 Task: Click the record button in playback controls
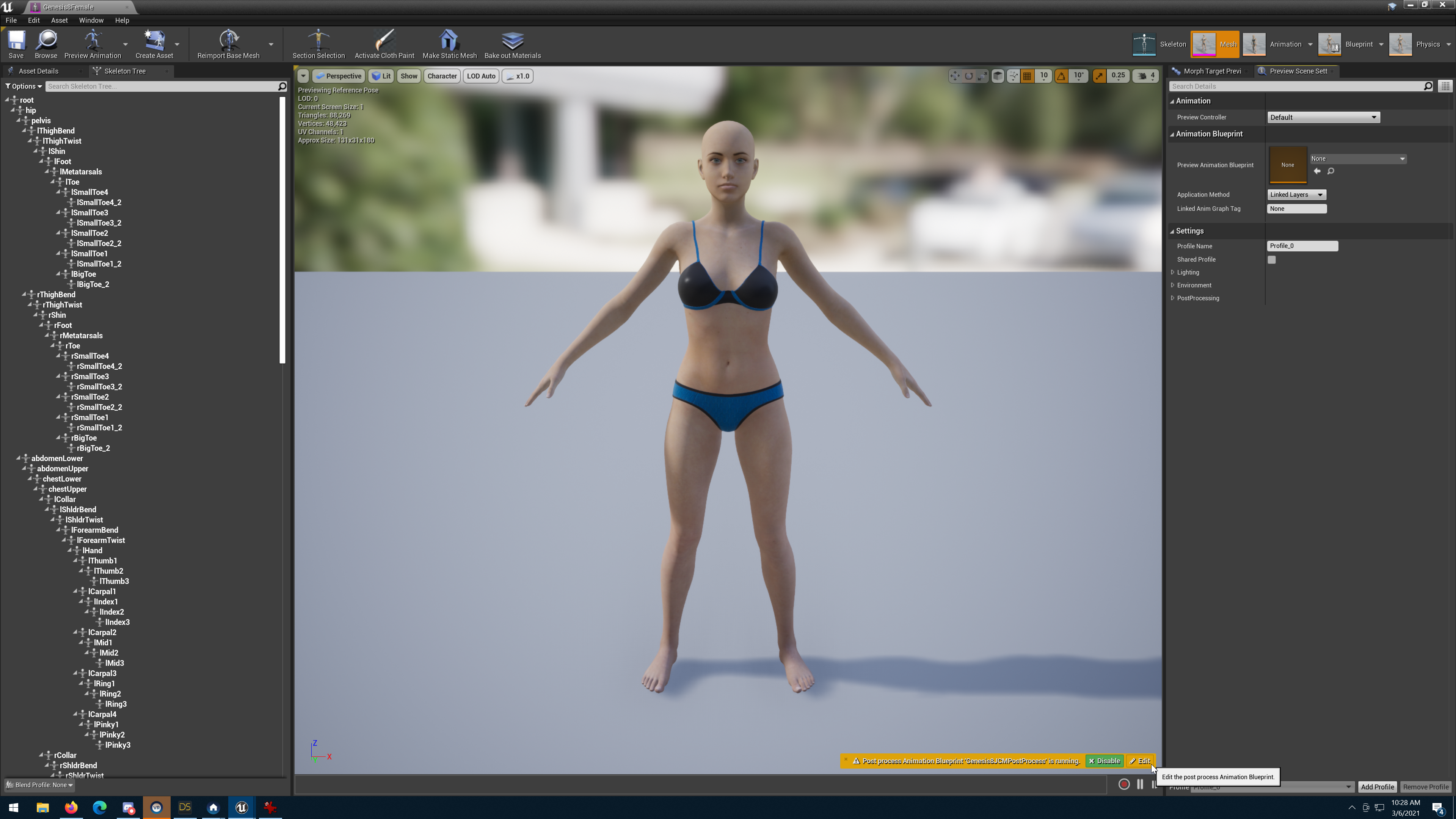point(1124,784)
